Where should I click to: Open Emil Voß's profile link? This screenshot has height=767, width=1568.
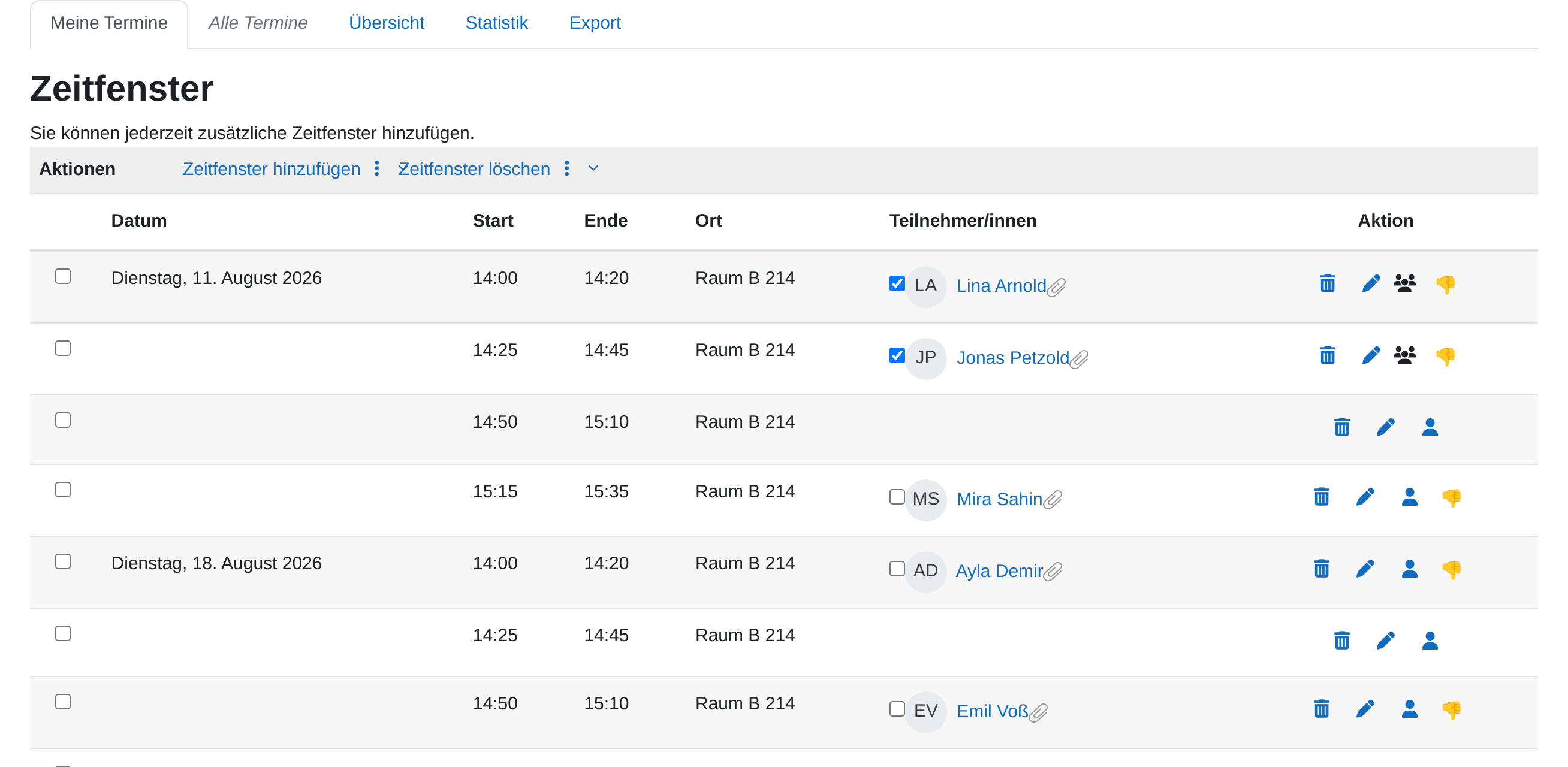pos(992,711)
